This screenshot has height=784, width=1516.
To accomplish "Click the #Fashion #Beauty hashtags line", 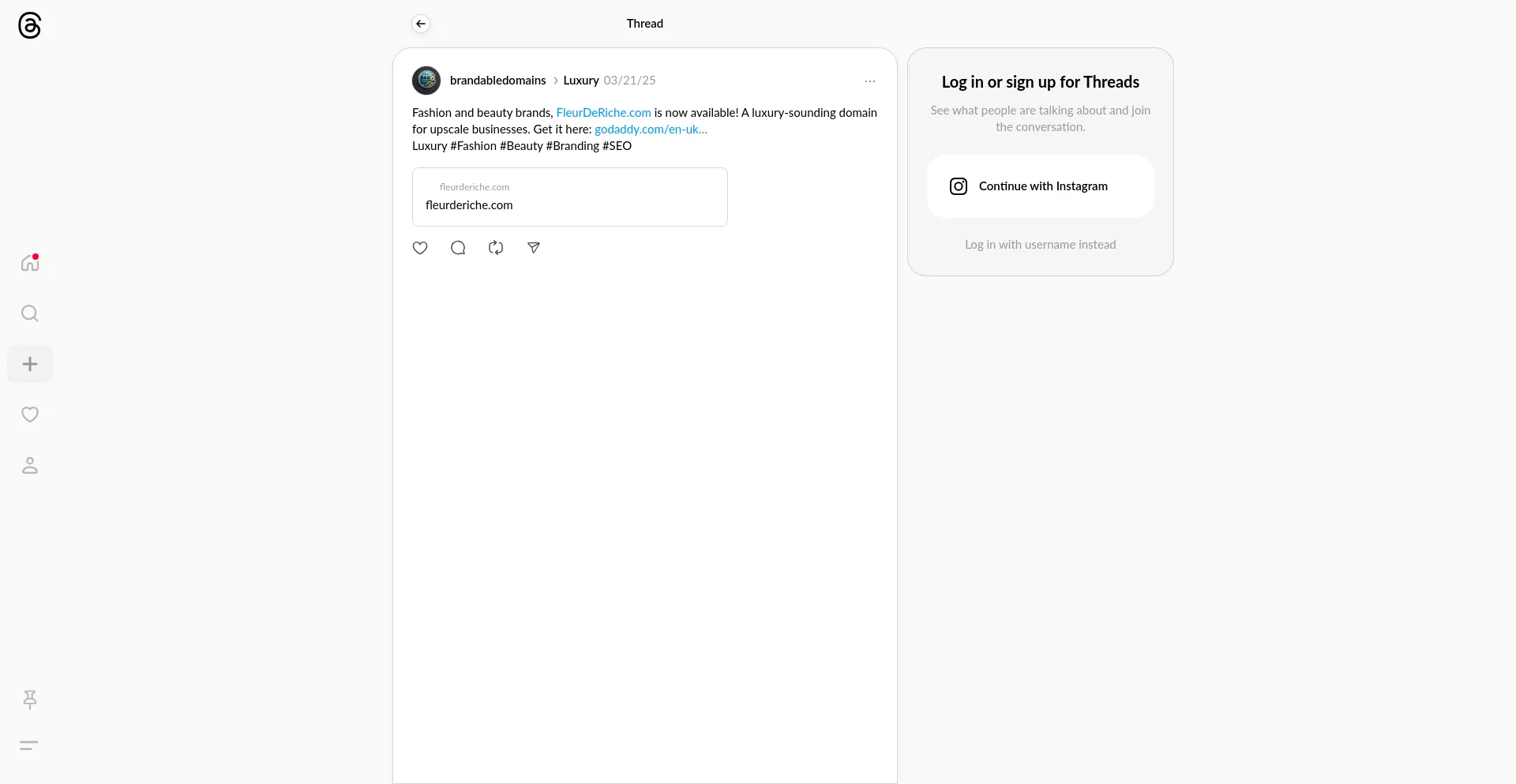I will 522,146.
